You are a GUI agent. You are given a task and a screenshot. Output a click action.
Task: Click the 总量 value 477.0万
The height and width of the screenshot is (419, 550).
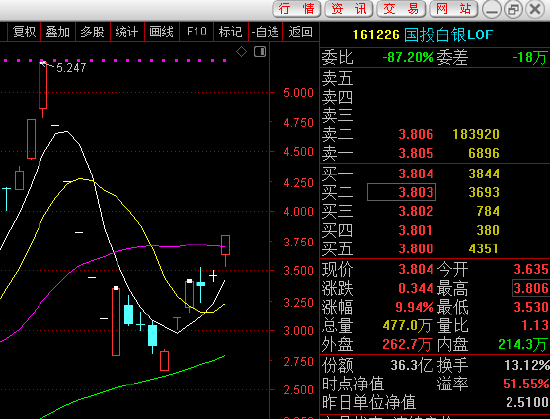(407, 326)
